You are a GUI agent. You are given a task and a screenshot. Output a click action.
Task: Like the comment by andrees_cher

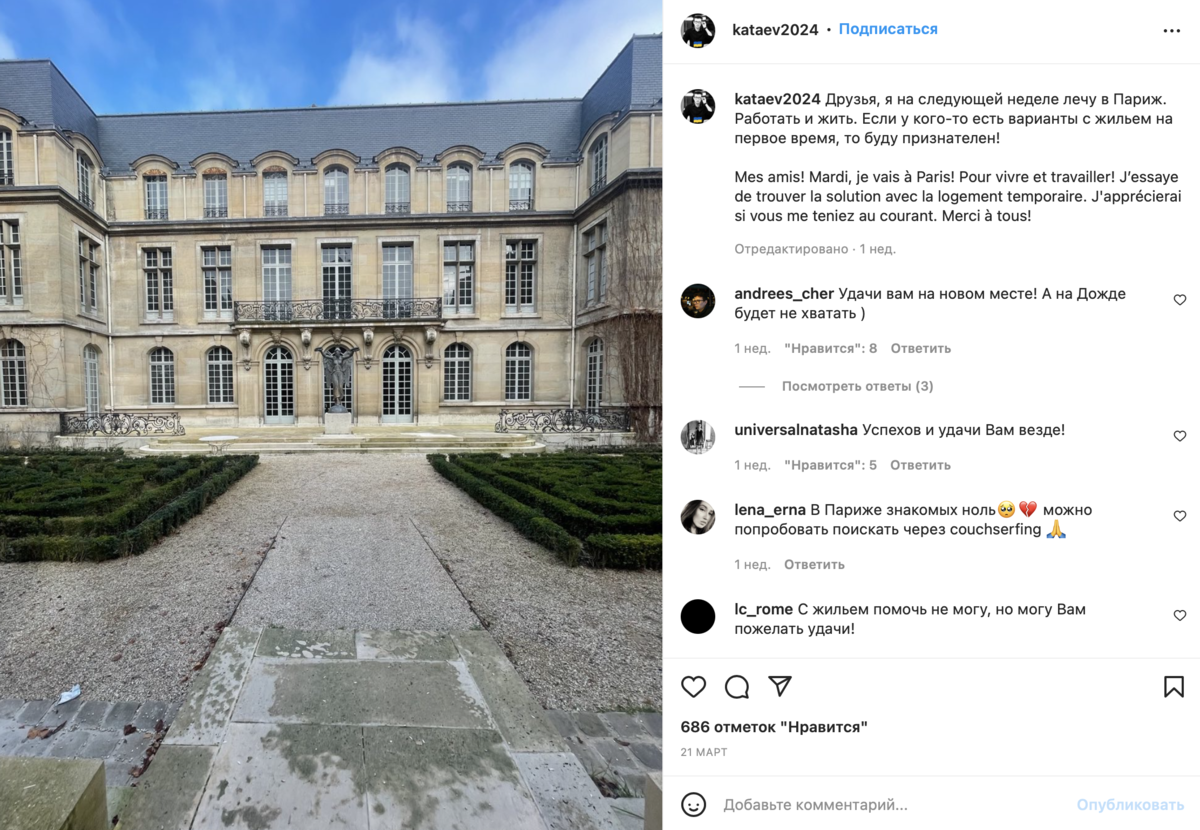1180,300
